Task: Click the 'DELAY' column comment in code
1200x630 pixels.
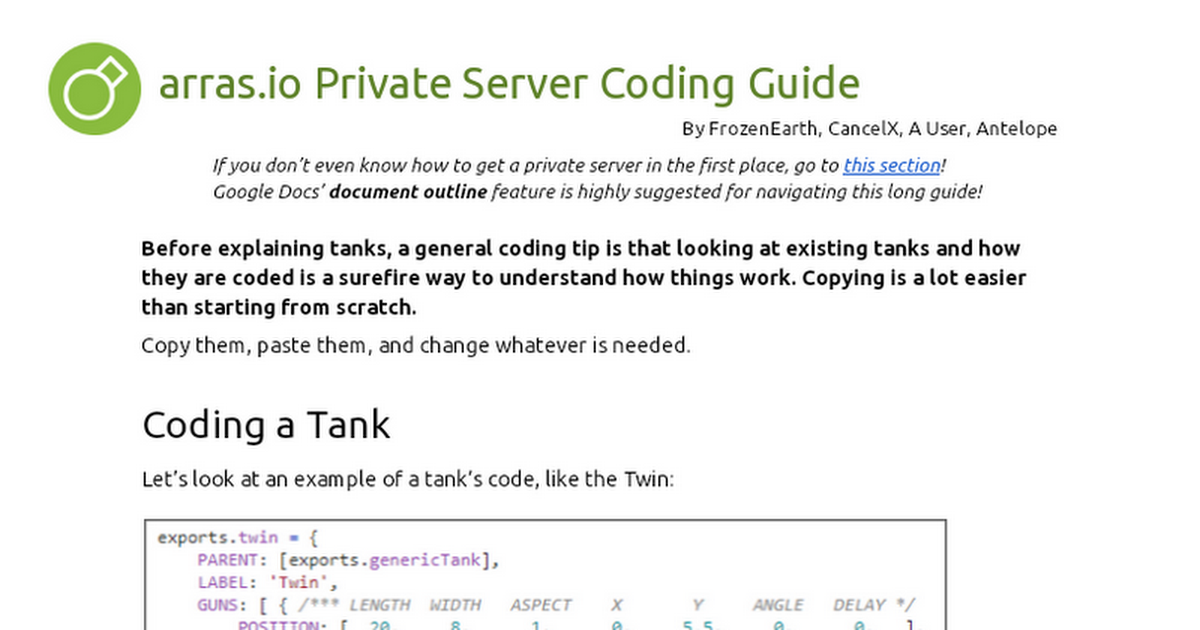Action: click(x=859, y=605)
